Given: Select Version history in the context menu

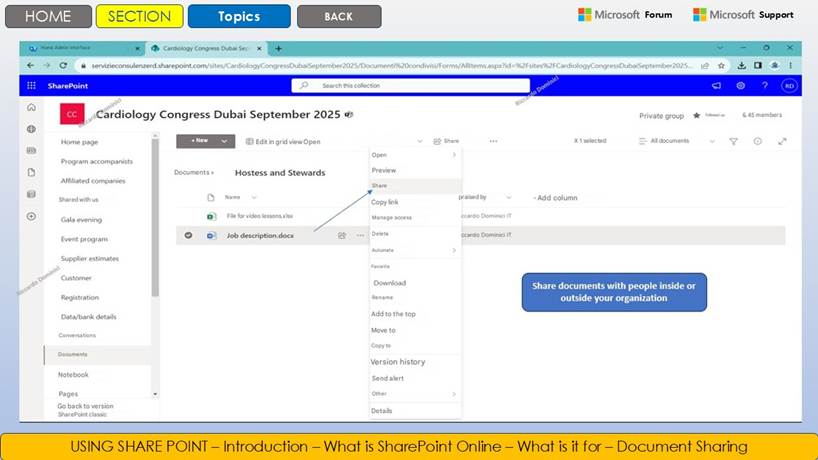Looking at the screenshot, I should [398, 362].
